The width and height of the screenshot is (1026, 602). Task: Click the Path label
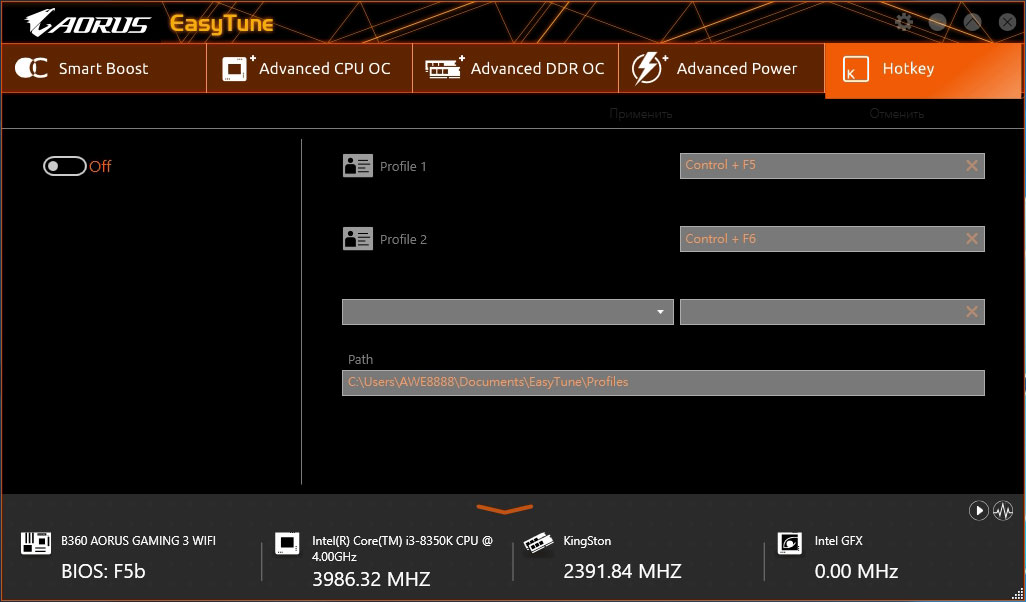[x=361, y=359]
